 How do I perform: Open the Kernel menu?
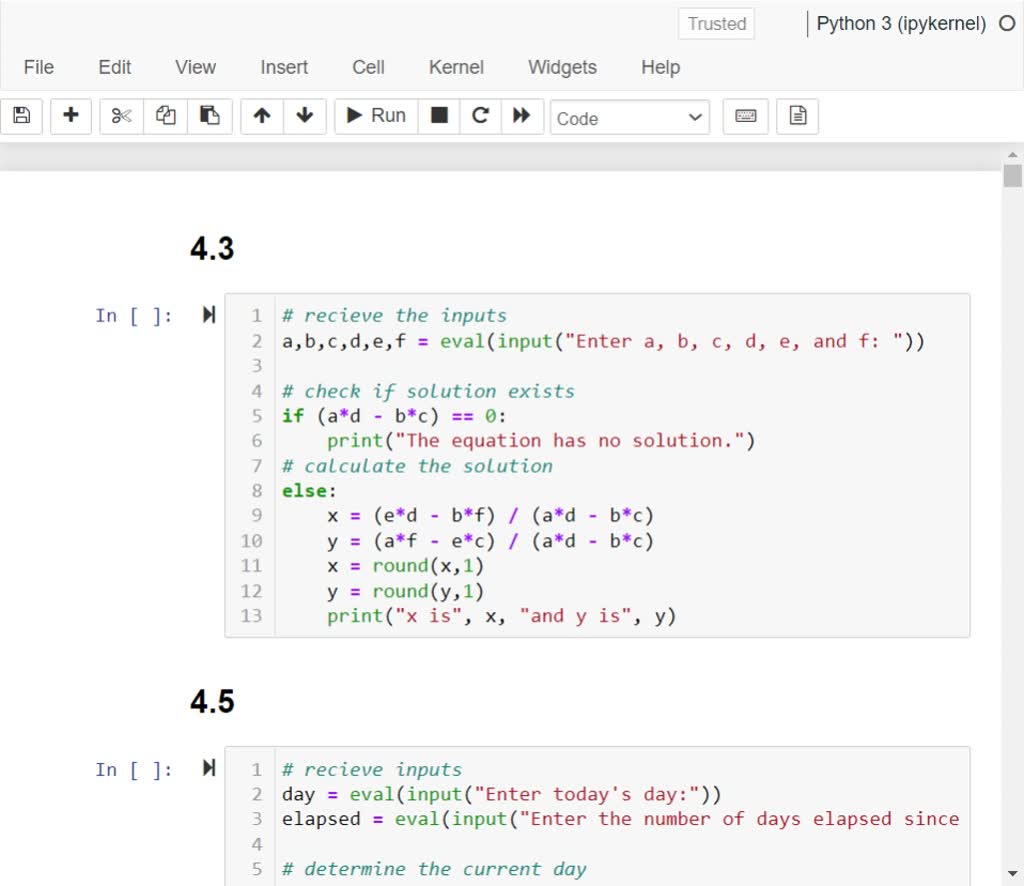(x=456, y=67)
